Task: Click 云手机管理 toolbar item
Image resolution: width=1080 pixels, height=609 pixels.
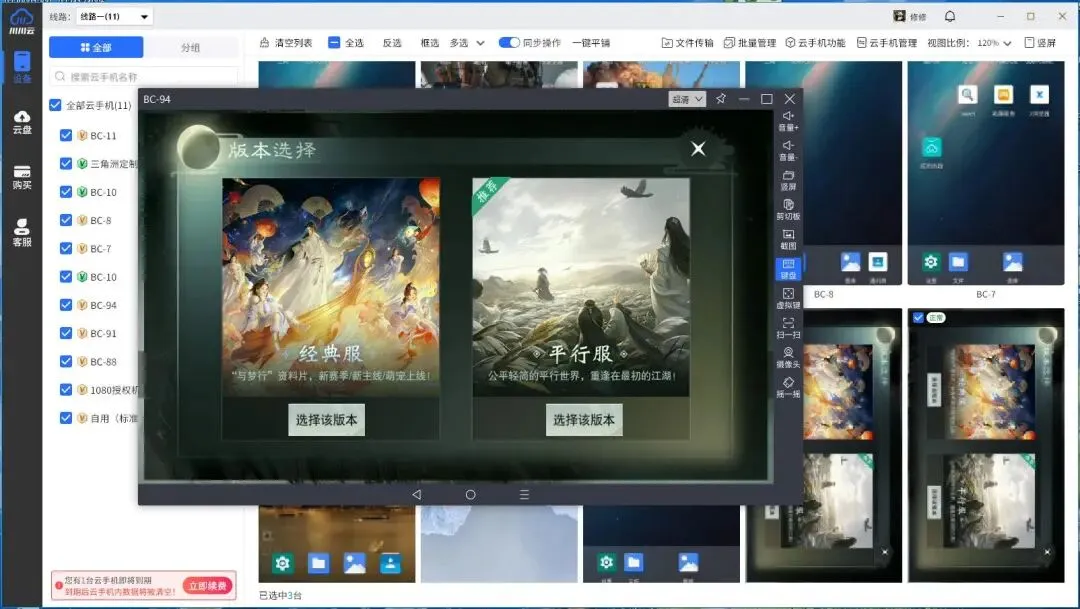Action: (x=886, y=43)
